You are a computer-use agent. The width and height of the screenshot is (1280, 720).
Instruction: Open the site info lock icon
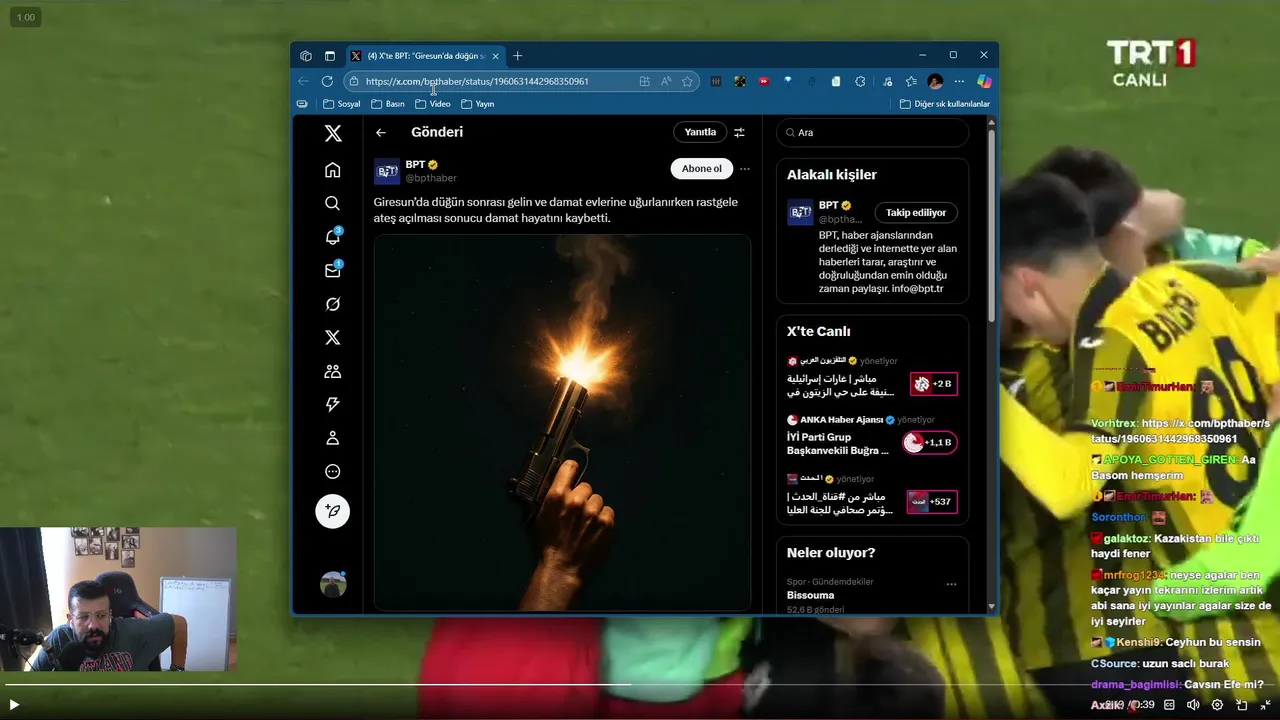click(353, 81)
